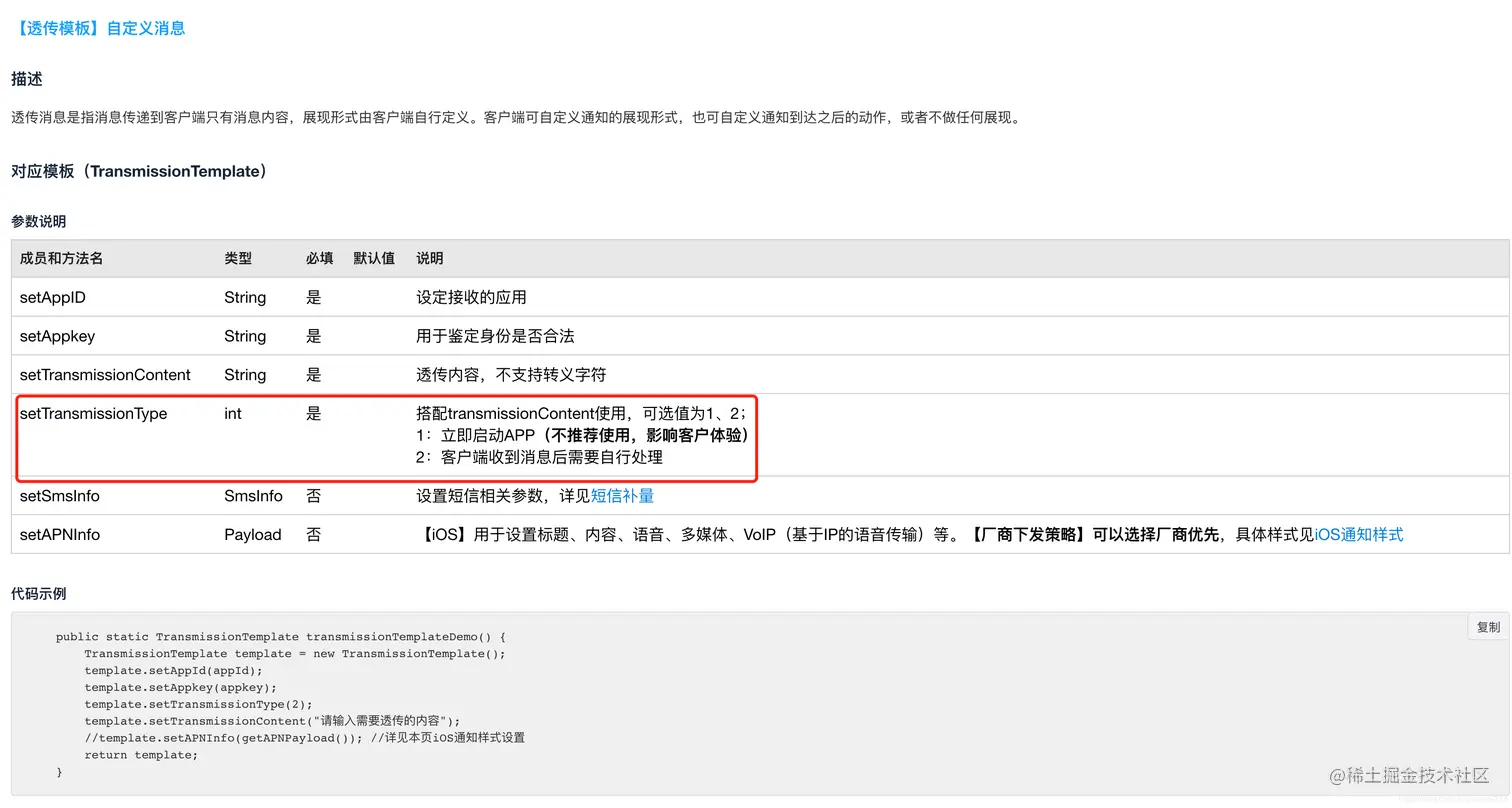Click the commented setAPNInfo code line
Screen dimensions: 1512x808
[304, 738]
